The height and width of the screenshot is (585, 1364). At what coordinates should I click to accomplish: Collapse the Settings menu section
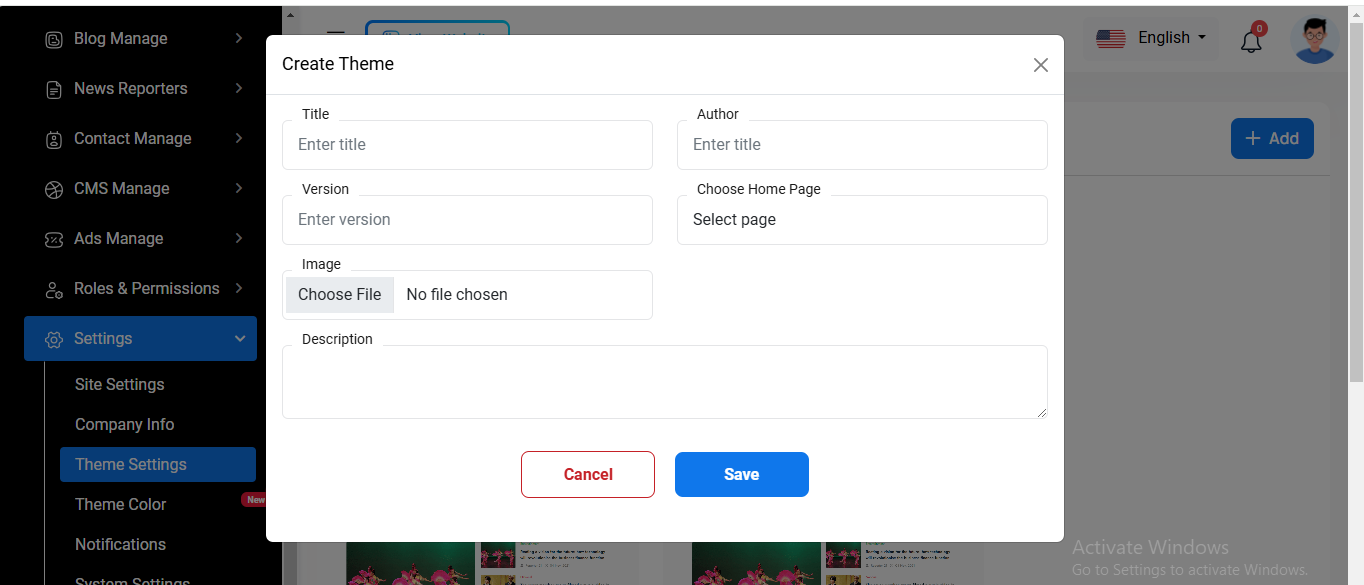pyautogui.click(x=239, y=339)
